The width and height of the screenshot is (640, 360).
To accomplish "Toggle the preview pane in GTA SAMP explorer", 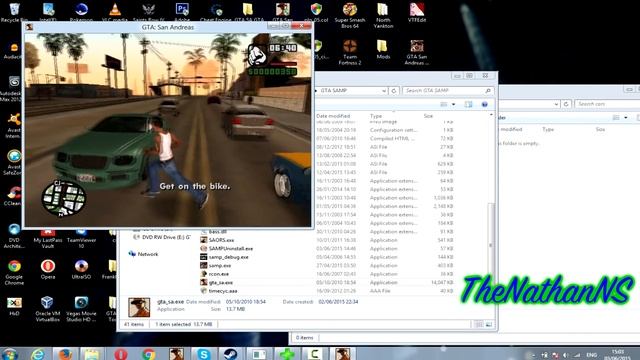I will pos(468,104).
